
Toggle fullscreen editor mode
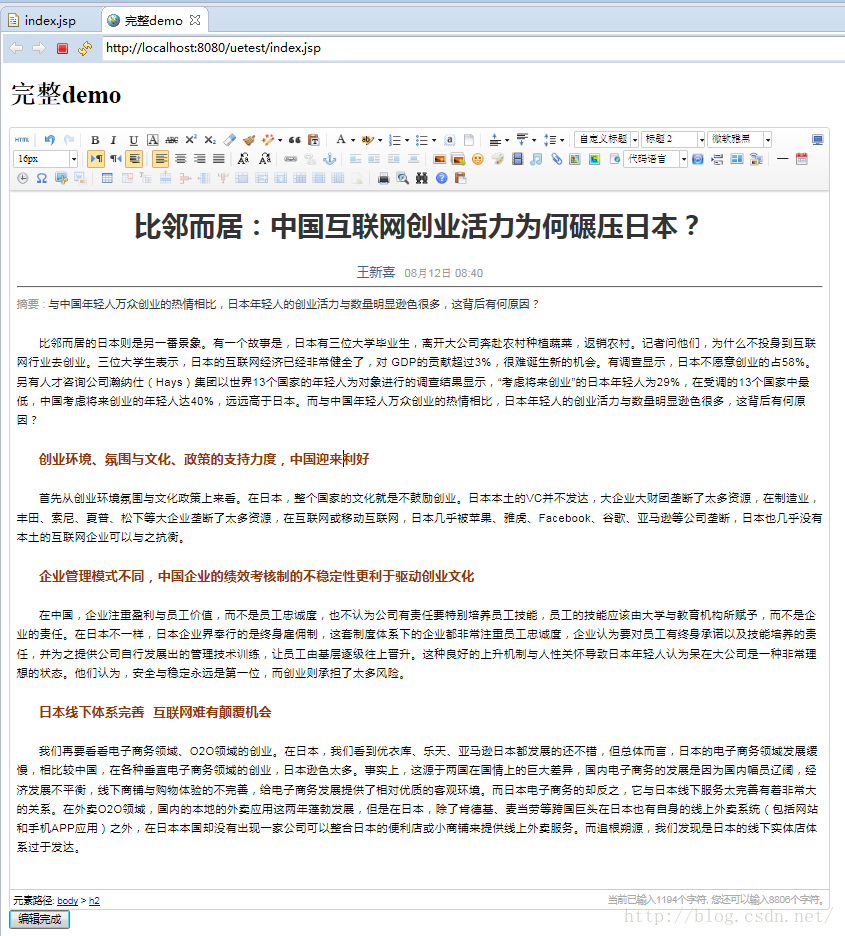[x=818, y=140]
